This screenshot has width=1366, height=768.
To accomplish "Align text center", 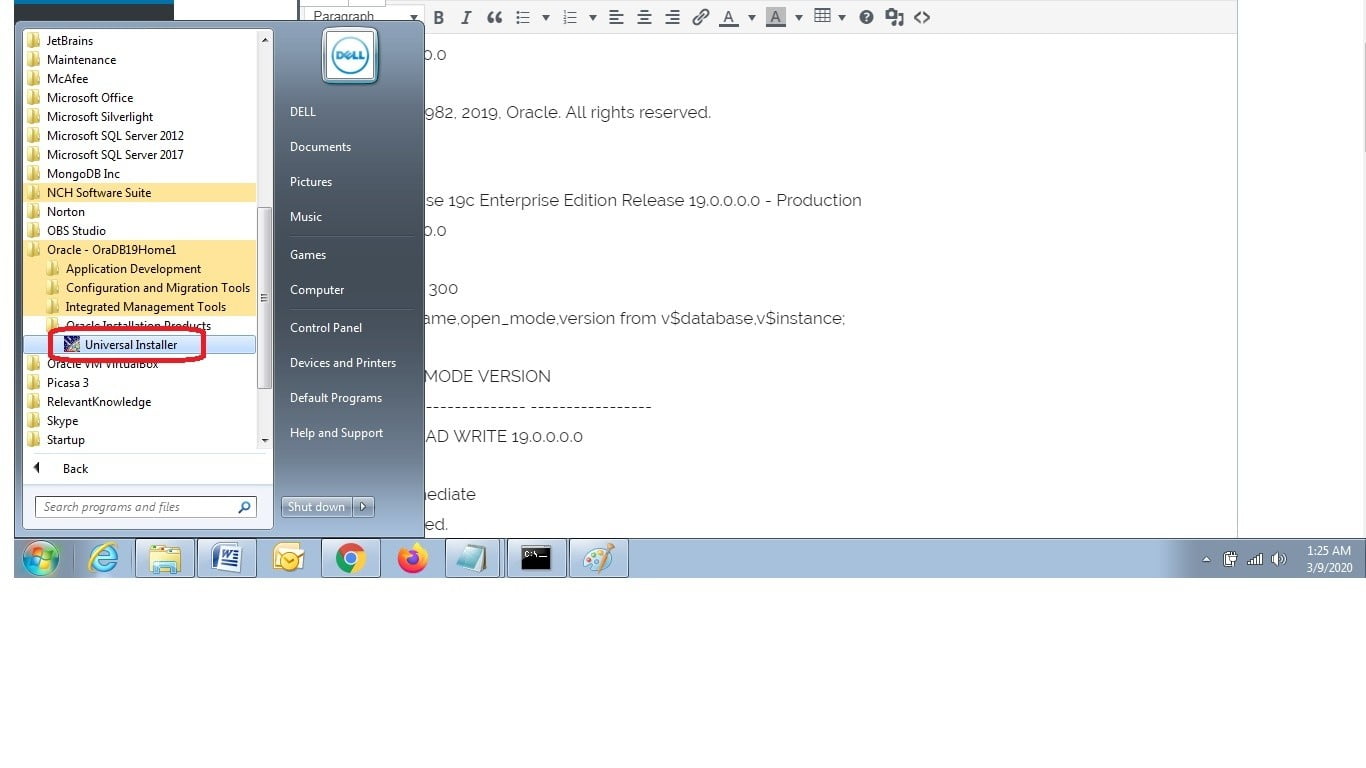I will point(645,17).
